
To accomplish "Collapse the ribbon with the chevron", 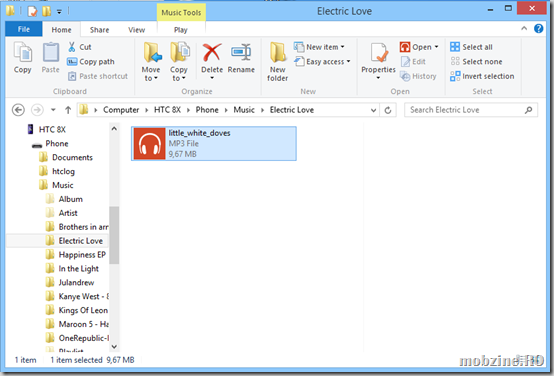I will coord(524,28).
